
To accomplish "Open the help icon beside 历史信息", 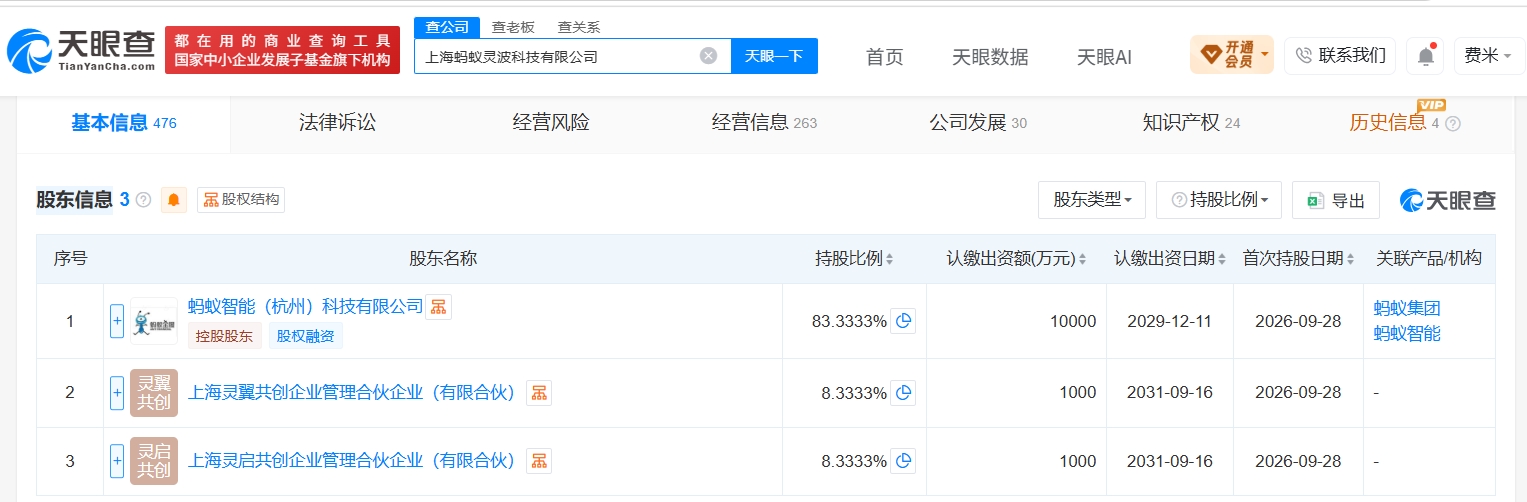I will [1453, 124].
